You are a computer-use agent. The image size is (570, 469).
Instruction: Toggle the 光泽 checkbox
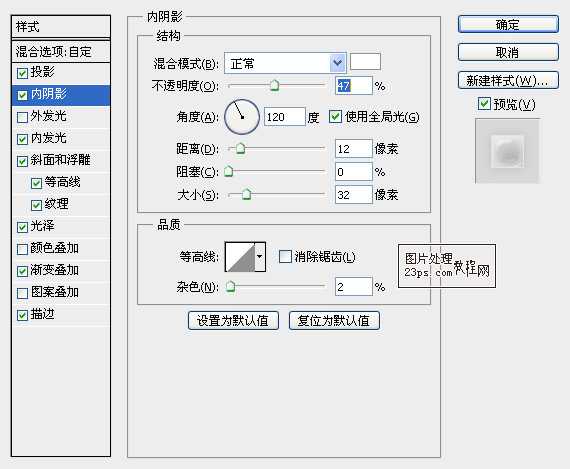pos(22,227)
